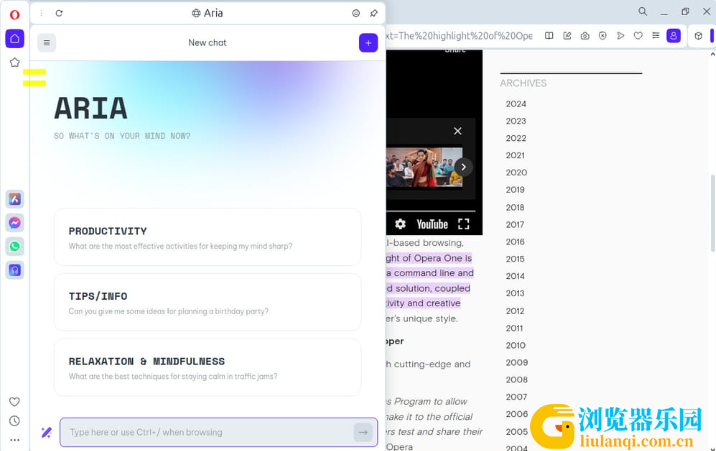716x451 pixels.
Task: Open the ad blocker shield icon
Action: click(x=603, y=36)
